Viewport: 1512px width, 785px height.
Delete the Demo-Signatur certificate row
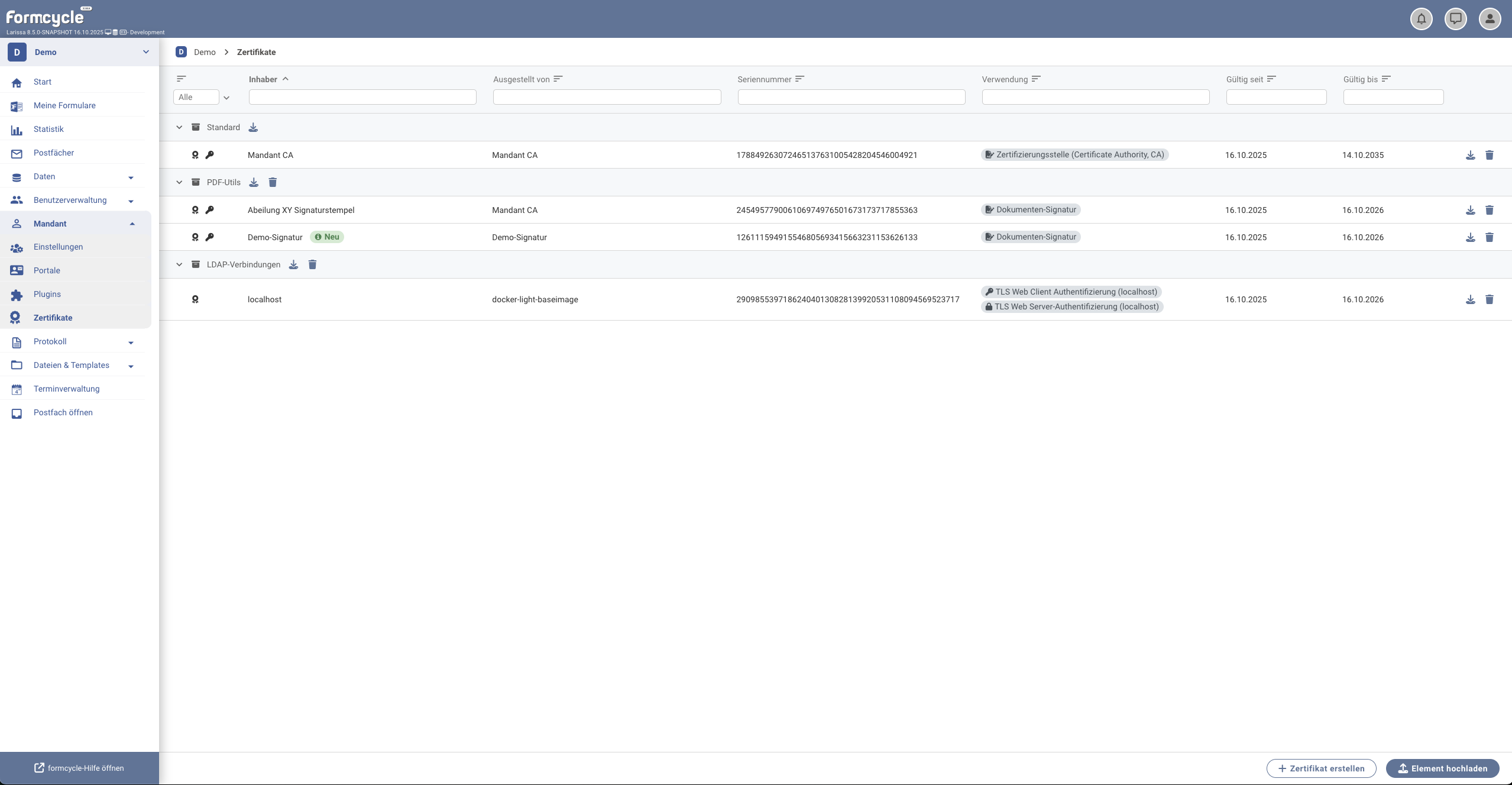click(x=1489, y=237)
